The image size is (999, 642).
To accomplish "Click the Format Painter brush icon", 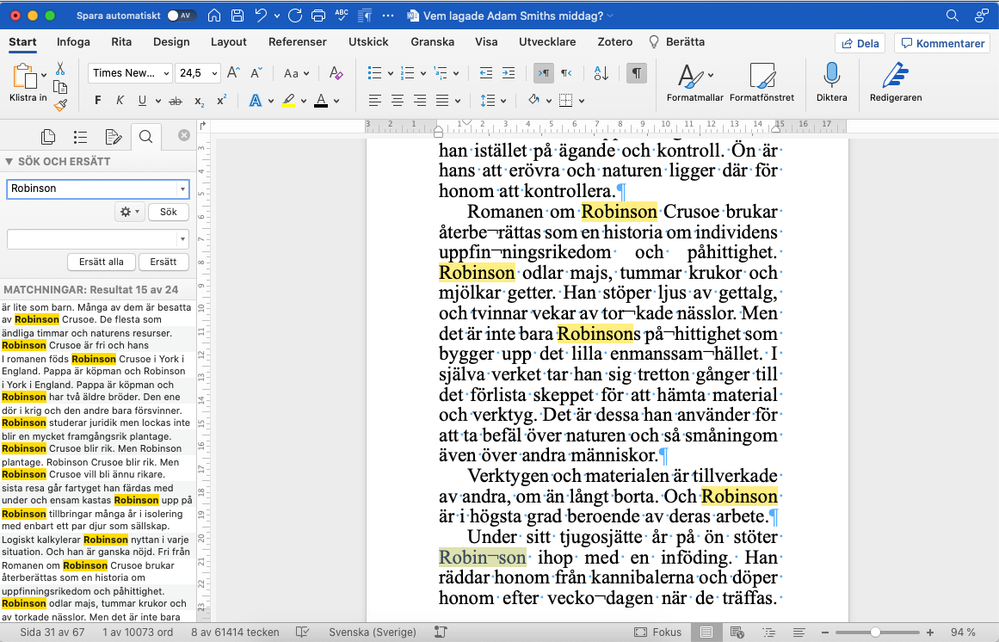I will [x=60, y=104].
